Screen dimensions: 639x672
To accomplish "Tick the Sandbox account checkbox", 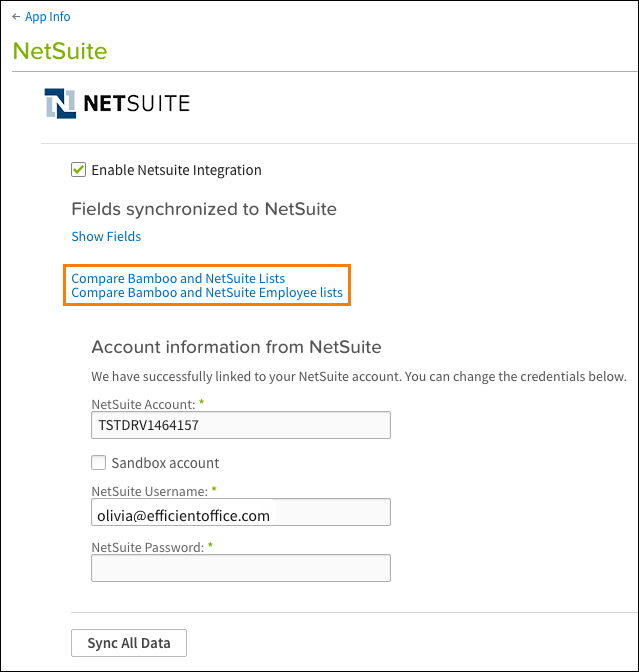I will click(99, 462).
